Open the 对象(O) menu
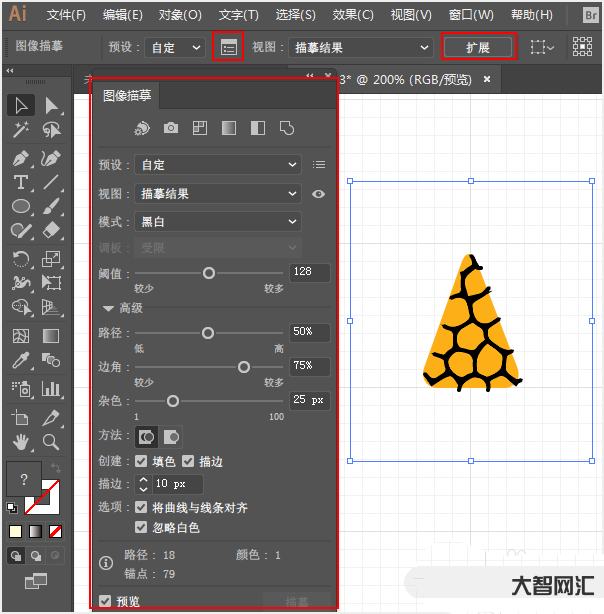 180,15
